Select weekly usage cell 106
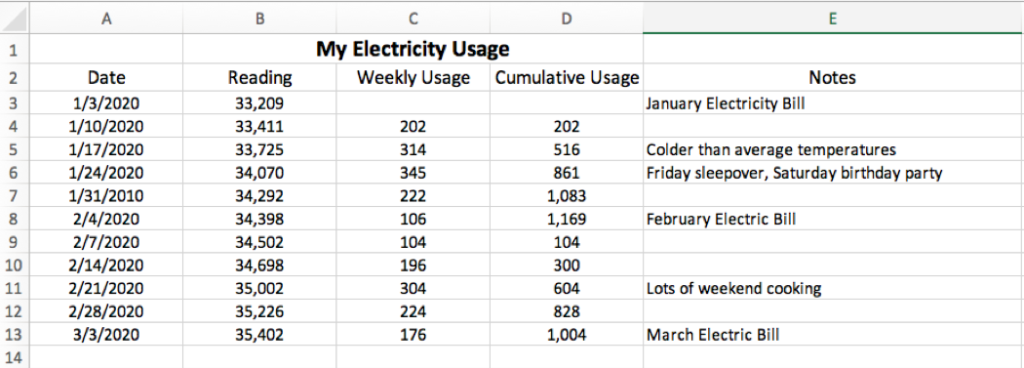This screenshot has width=1024, height=368. tap(413, 219)
